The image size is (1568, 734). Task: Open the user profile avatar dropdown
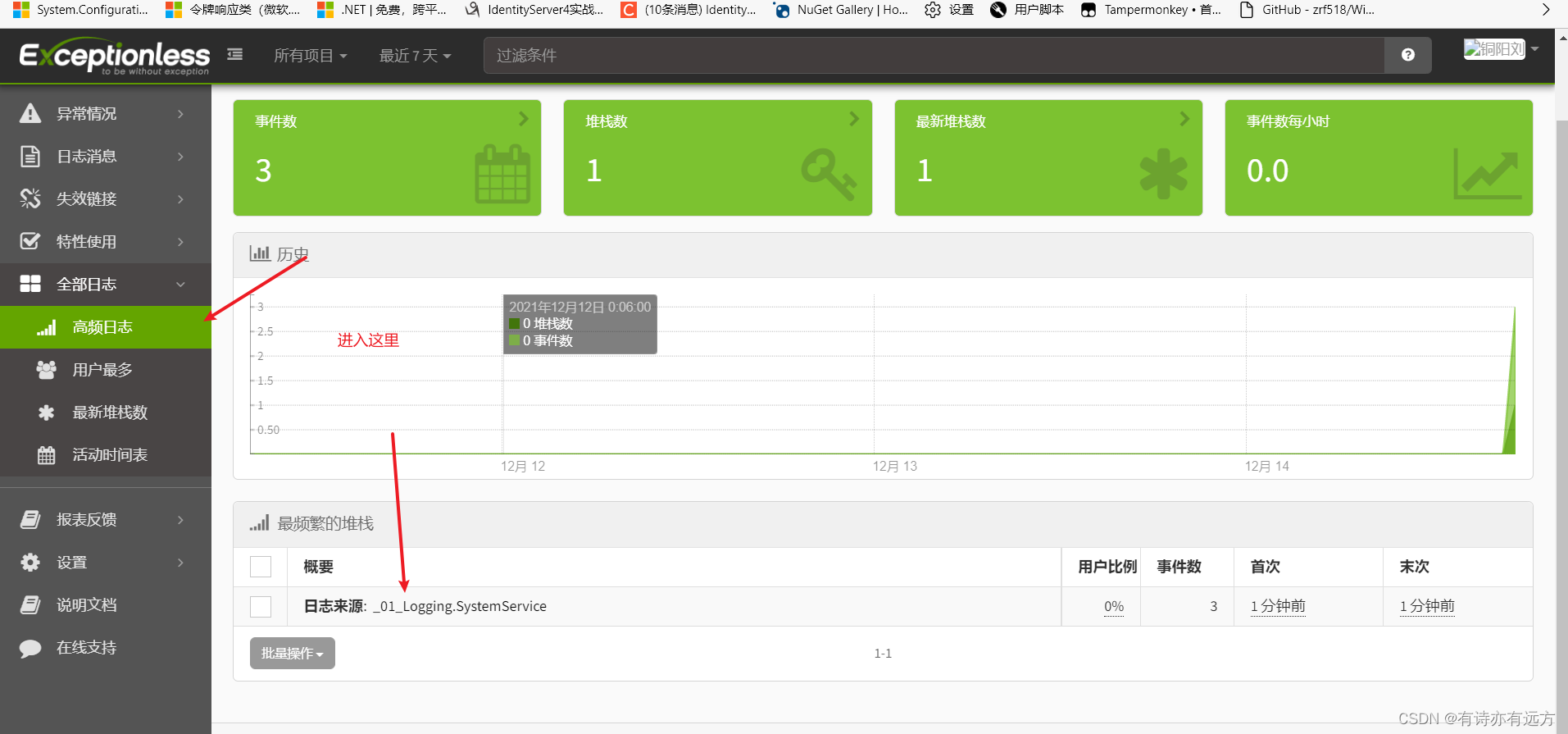1502,49
